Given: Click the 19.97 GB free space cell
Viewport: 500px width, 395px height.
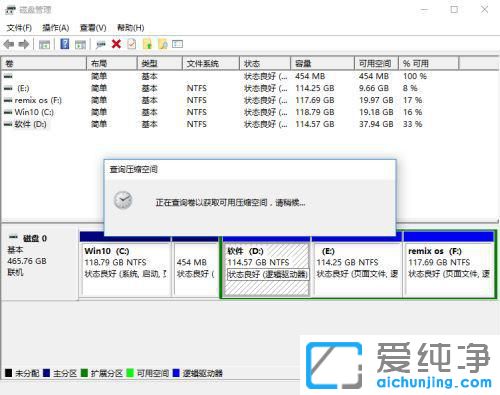Looking at the screenshot, I should [376, 100].
